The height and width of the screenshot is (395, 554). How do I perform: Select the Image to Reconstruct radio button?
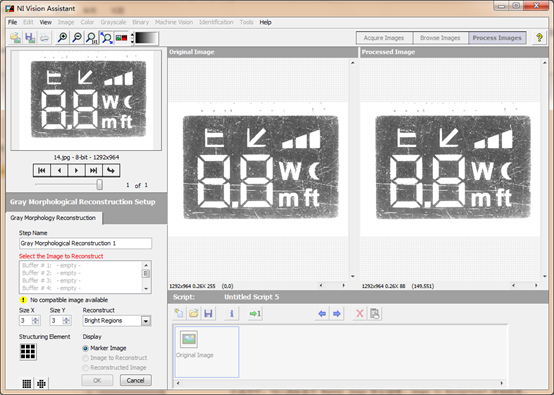click(x=85, y=358)
